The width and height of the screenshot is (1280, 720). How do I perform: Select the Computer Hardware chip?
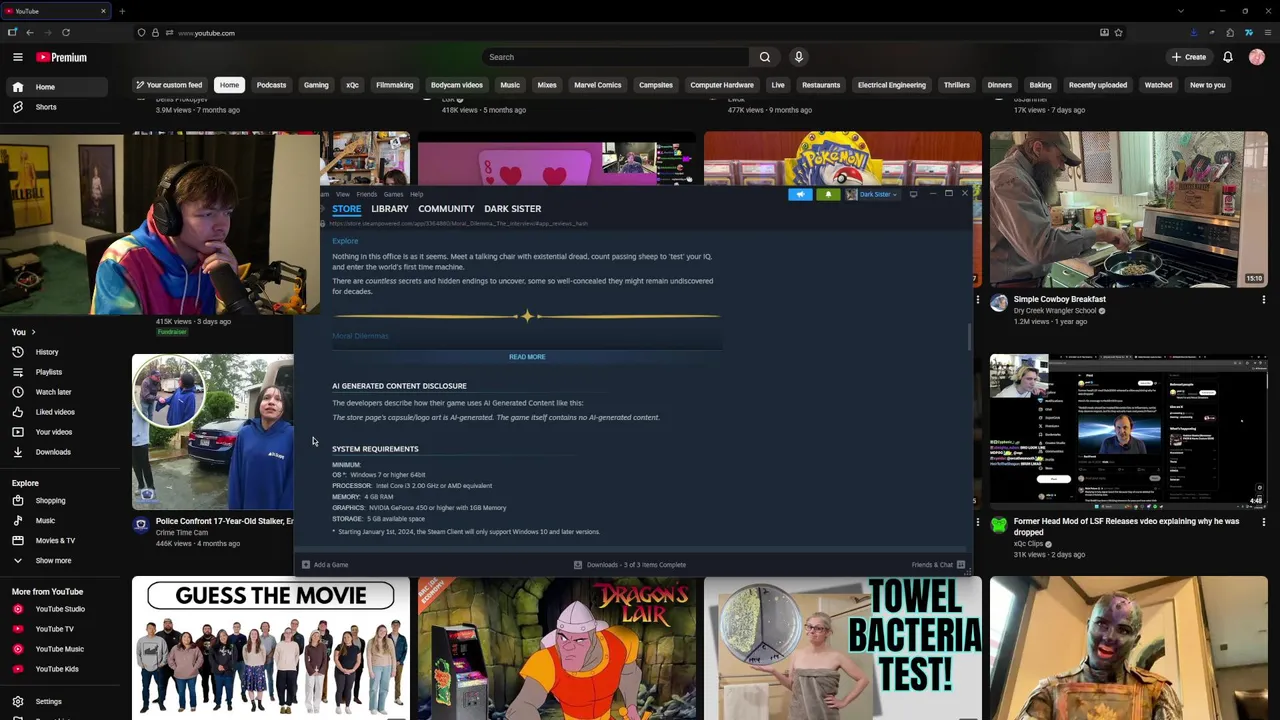point(722,85)
